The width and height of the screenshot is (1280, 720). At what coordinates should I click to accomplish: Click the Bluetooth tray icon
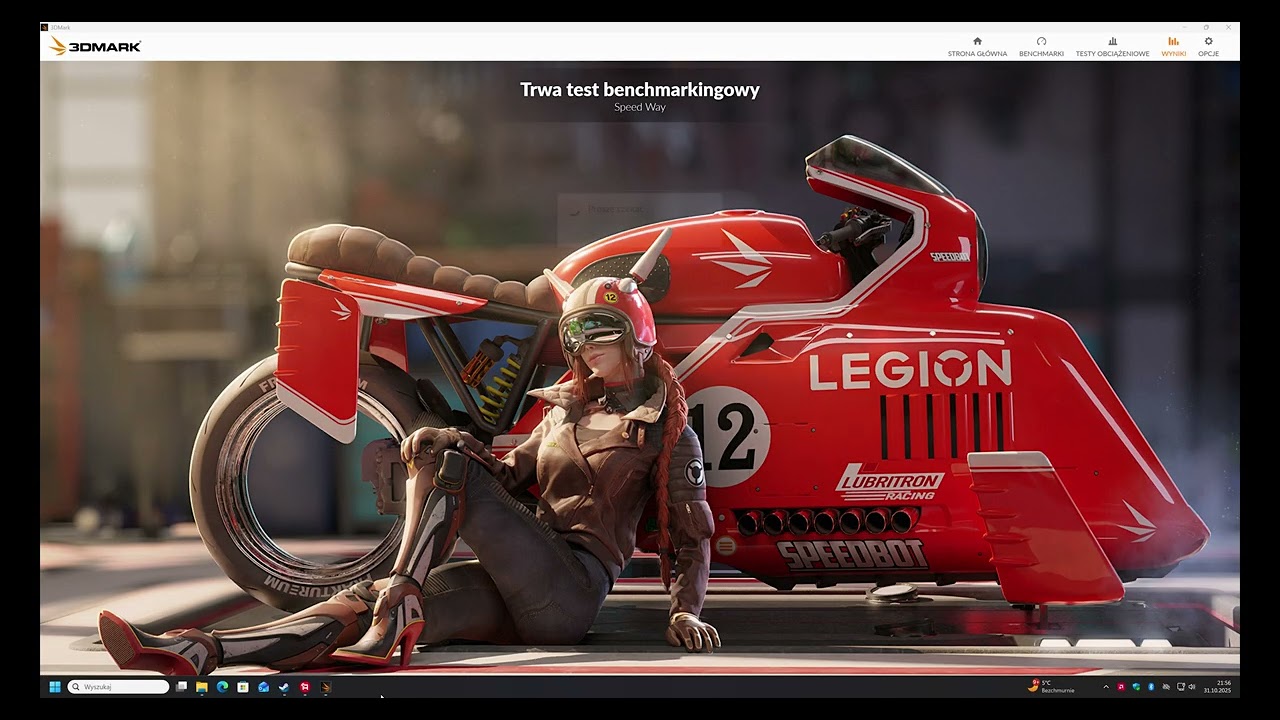pos(1151,687)
